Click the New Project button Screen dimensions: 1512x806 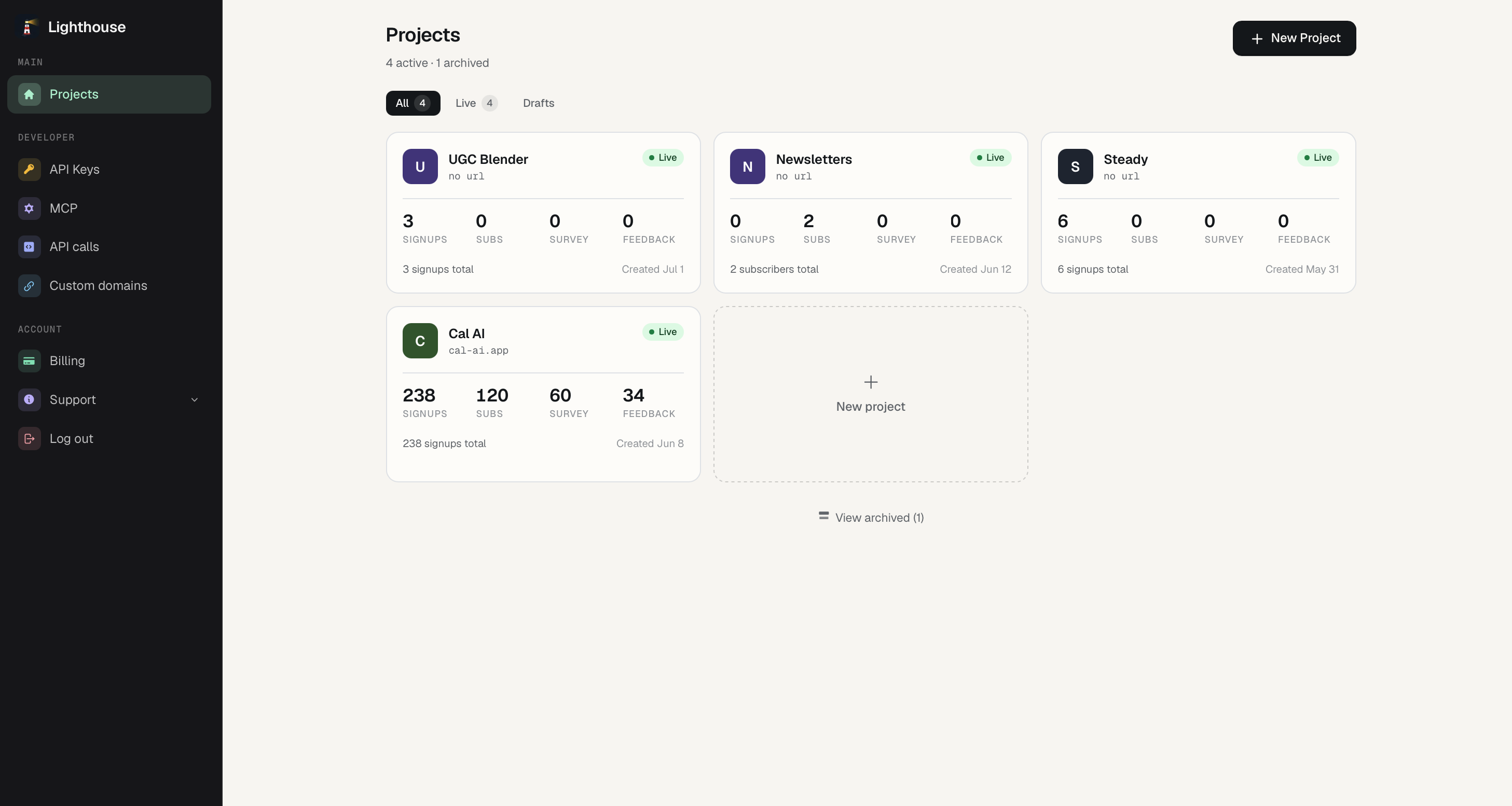pyautogui.click(x=1294, y=39)
